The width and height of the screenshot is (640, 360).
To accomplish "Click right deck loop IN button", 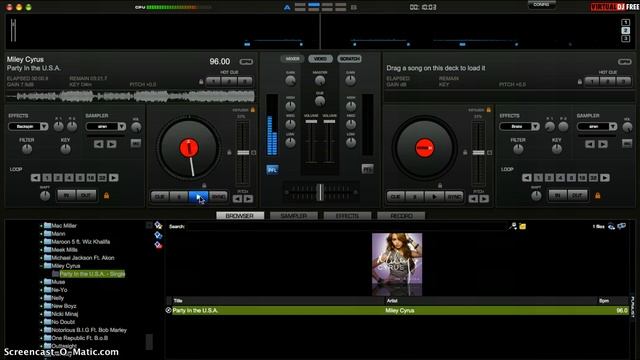I will [558, 196].
